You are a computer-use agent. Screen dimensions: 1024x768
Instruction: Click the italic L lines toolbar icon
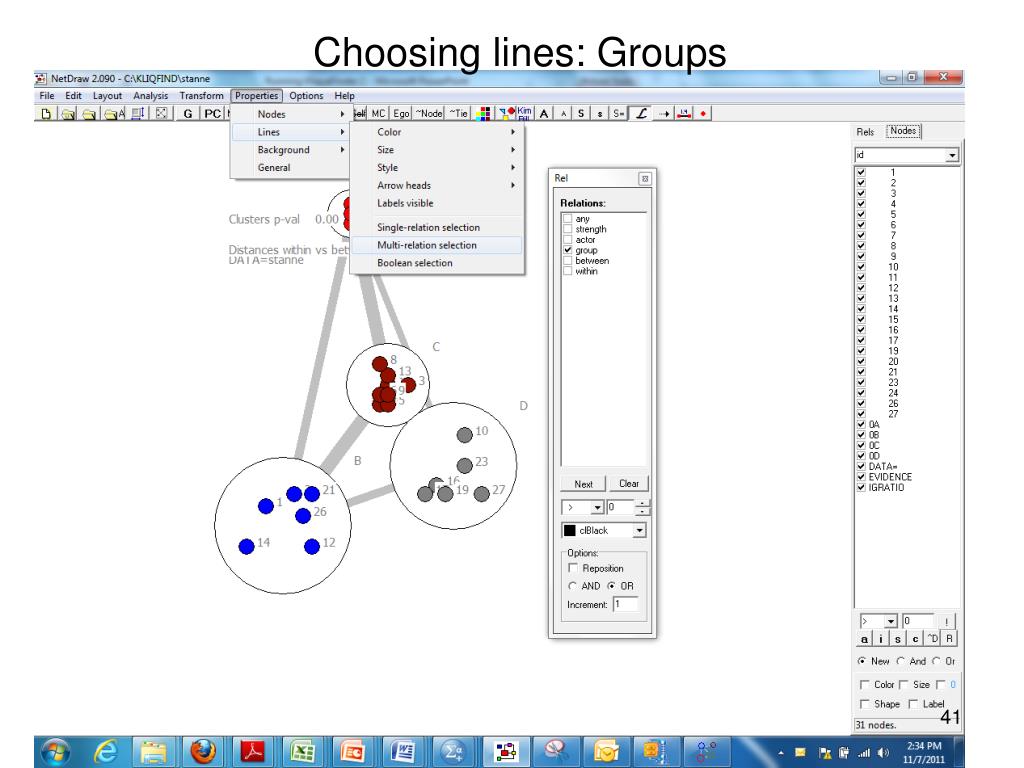coord(641,114)
